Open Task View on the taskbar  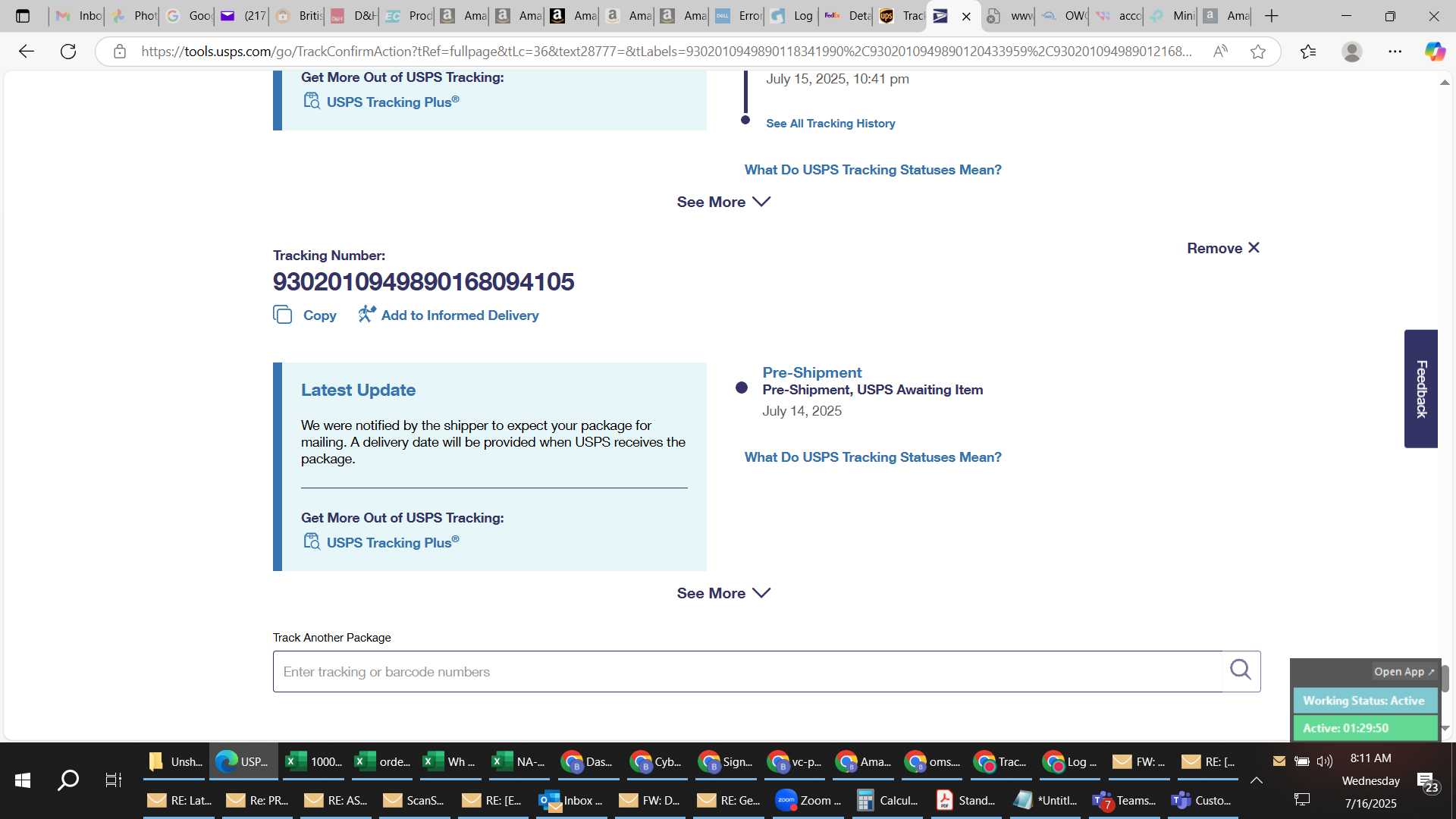tap(114, 780)
